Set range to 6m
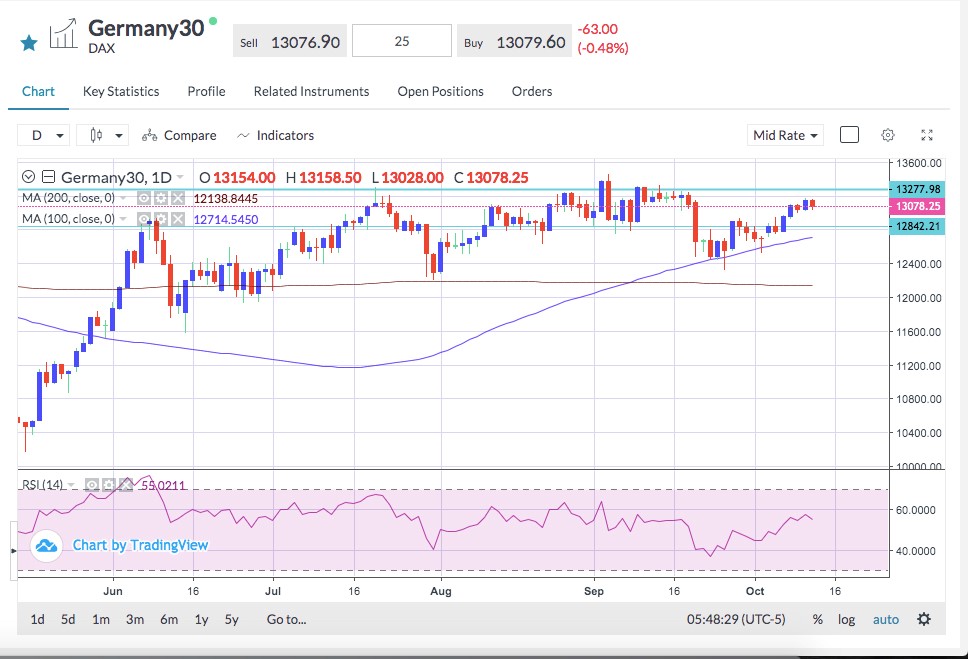968x659 pixels. [169, 619]
